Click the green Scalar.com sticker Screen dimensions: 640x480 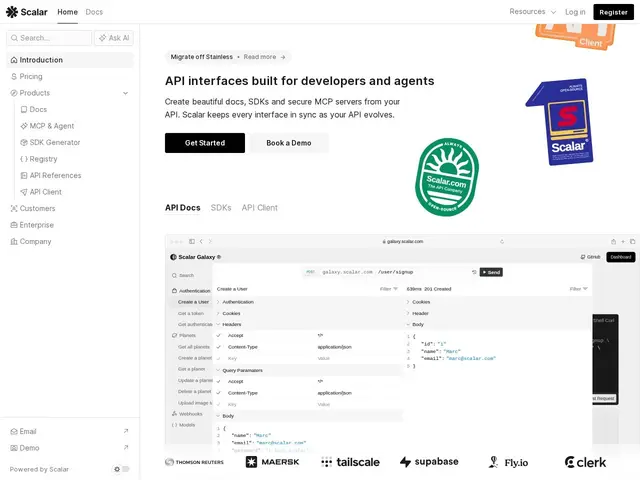447,177
